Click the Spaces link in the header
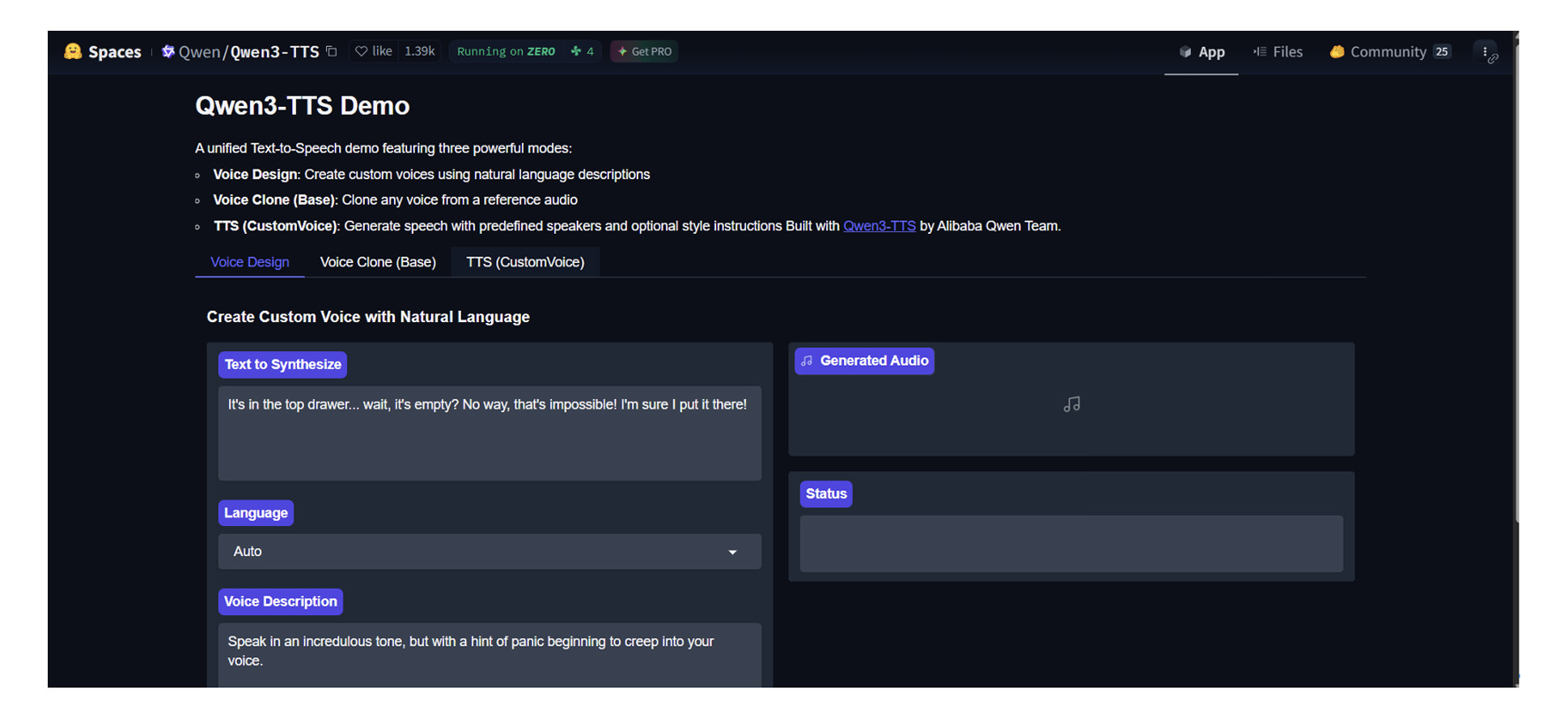The height and width of the screenshot is (722, 1568). (115, 52)
